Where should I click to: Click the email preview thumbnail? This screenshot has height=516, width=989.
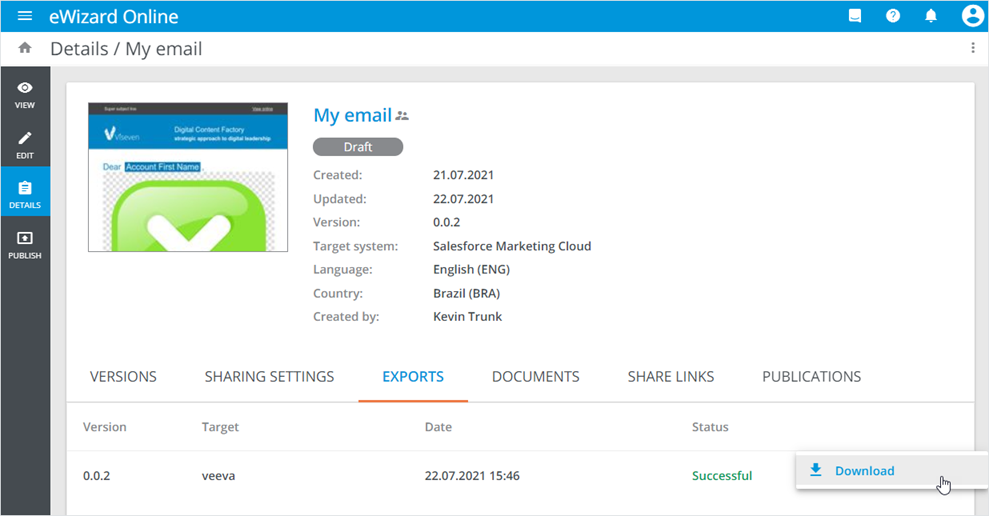(188, 177)
